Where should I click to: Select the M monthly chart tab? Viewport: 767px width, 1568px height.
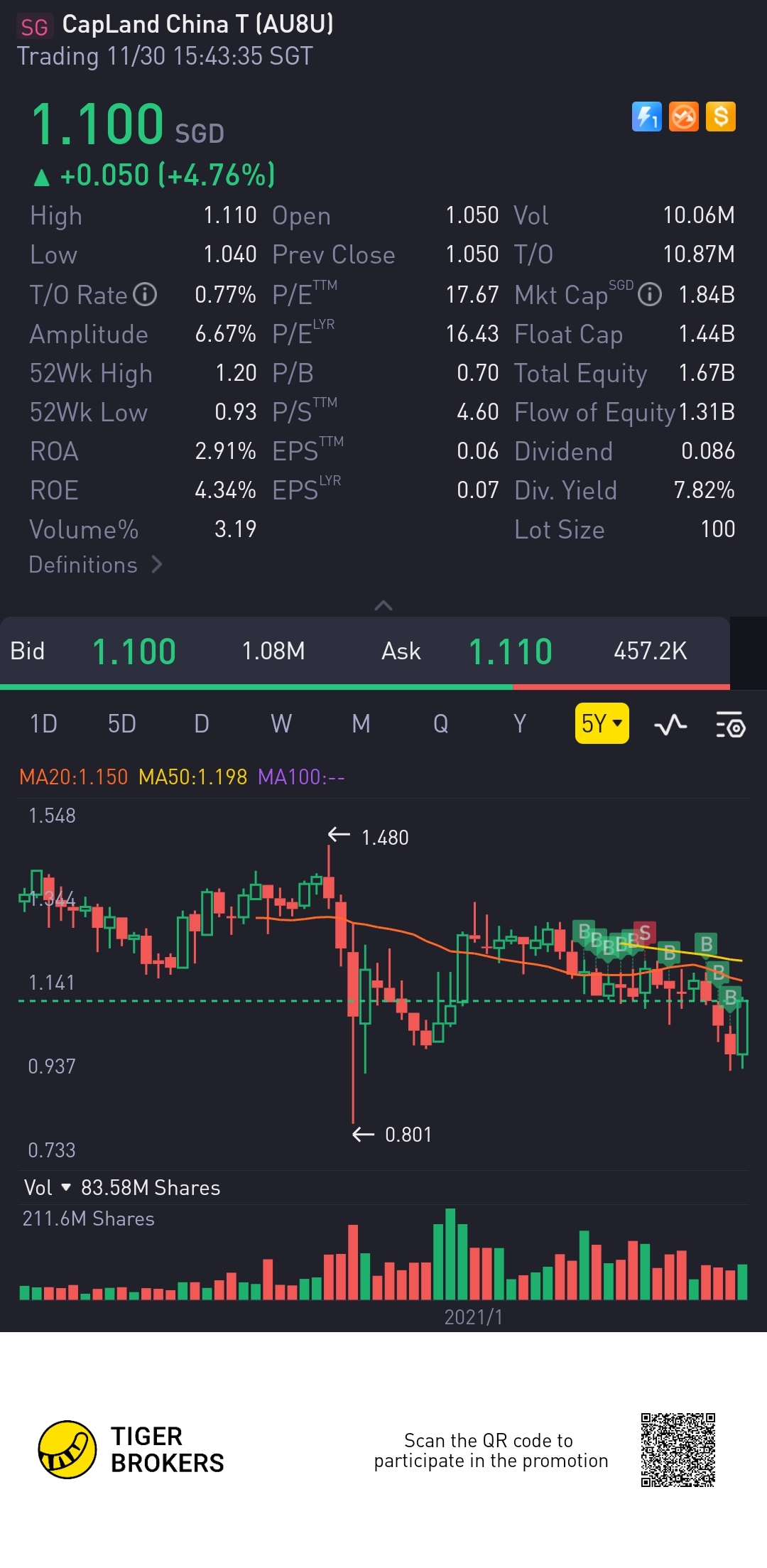[361, 724]
